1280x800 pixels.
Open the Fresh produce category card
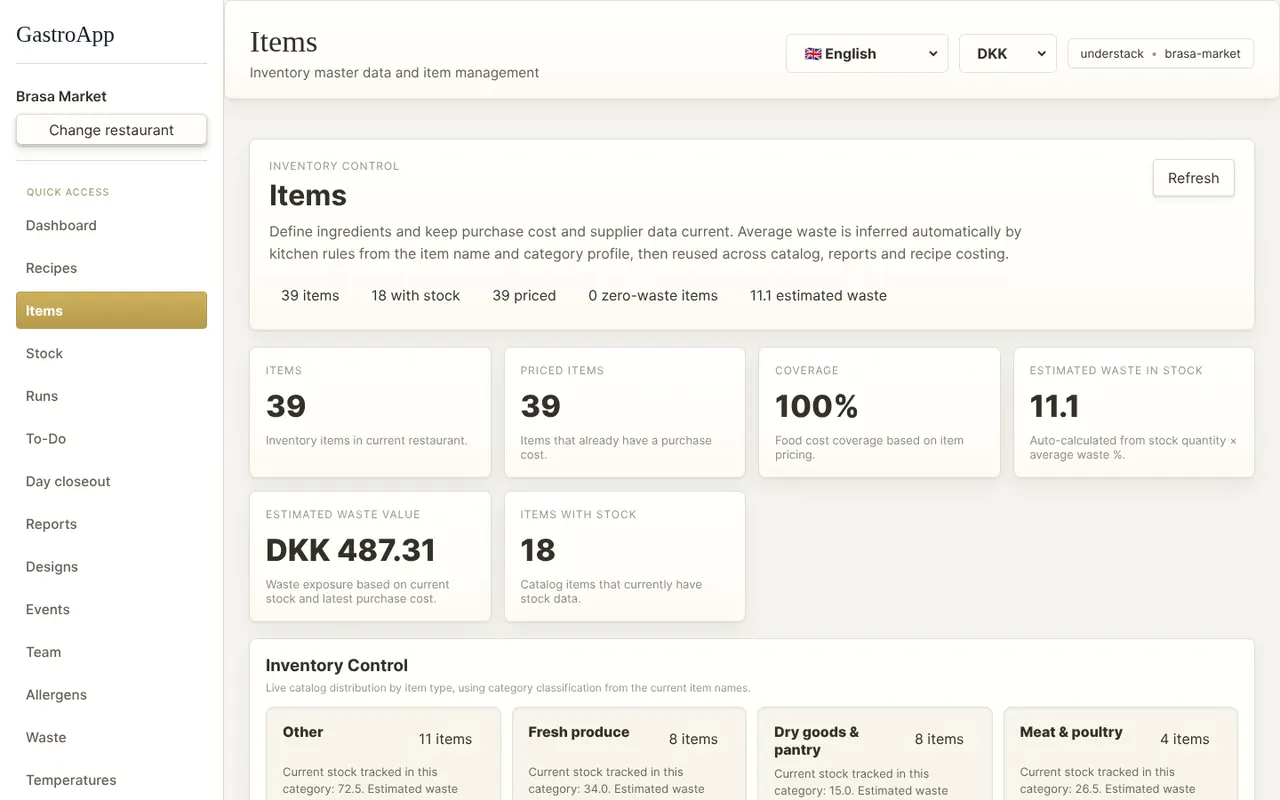[629, 754]
